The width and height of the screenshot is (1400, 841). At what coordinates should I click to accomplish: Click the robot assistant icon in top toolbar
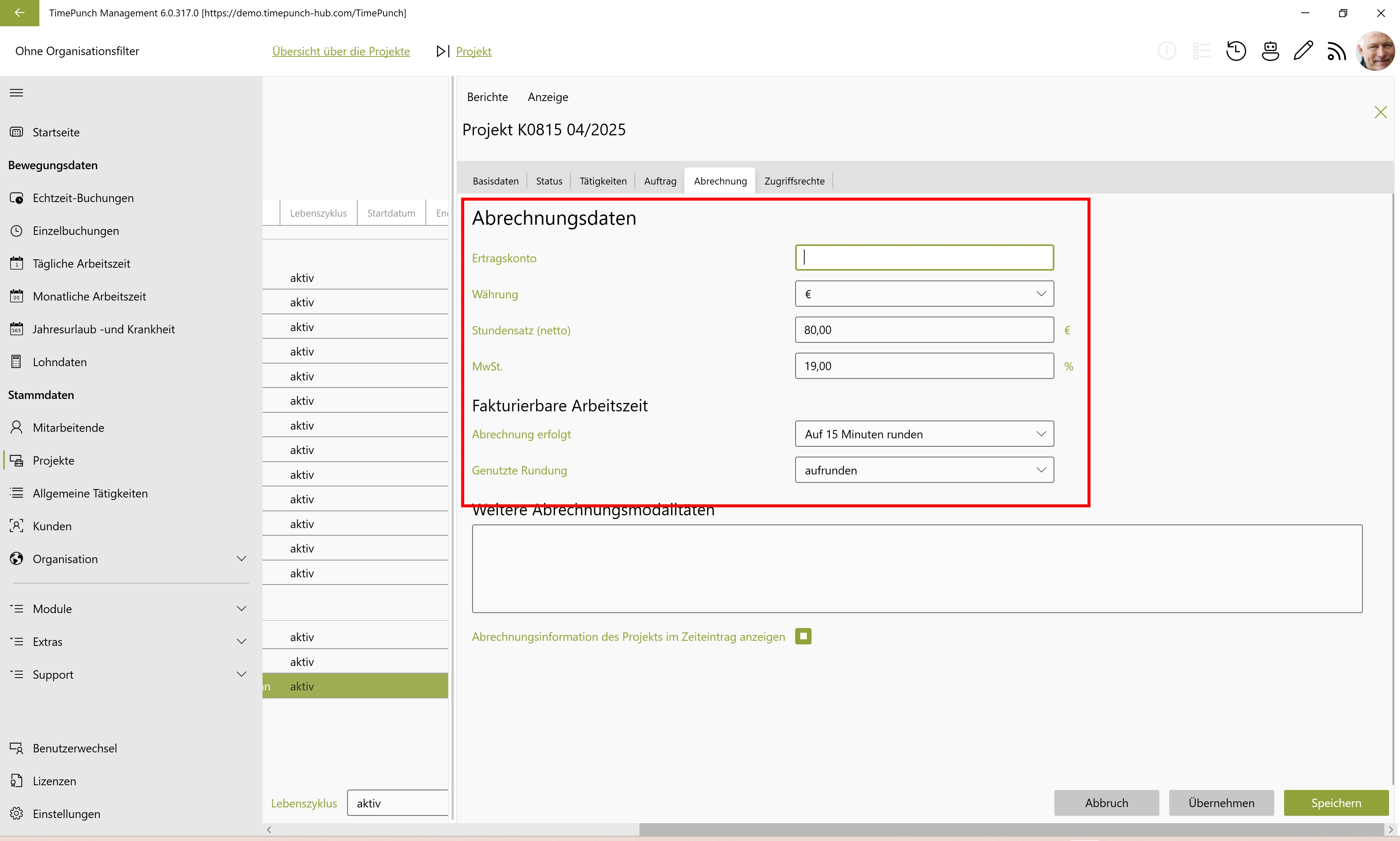tap(1270, 51)
